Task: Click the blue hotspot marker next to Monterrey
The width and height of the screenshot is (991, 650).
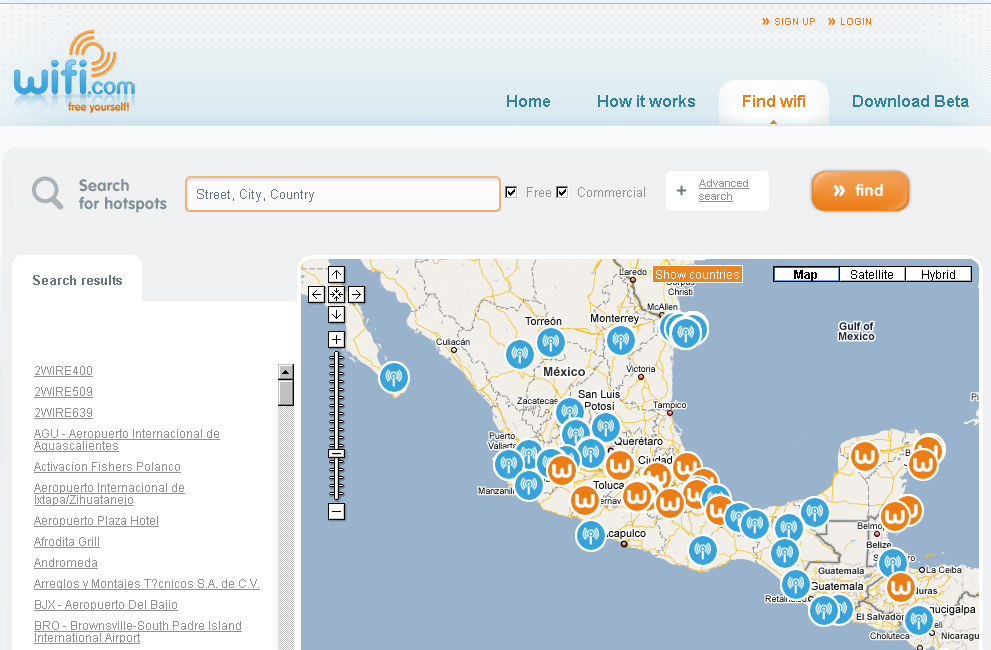Action: [621, 340]
